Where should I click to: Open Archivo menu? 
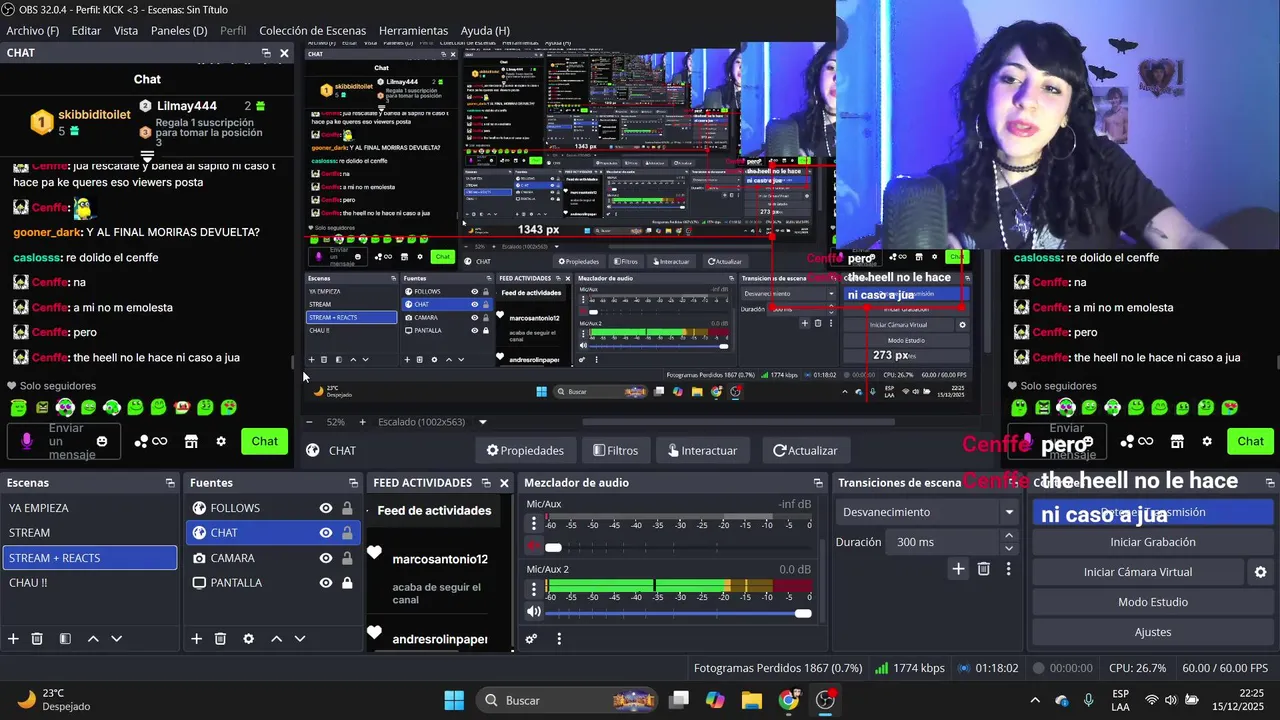pos(33,31)
